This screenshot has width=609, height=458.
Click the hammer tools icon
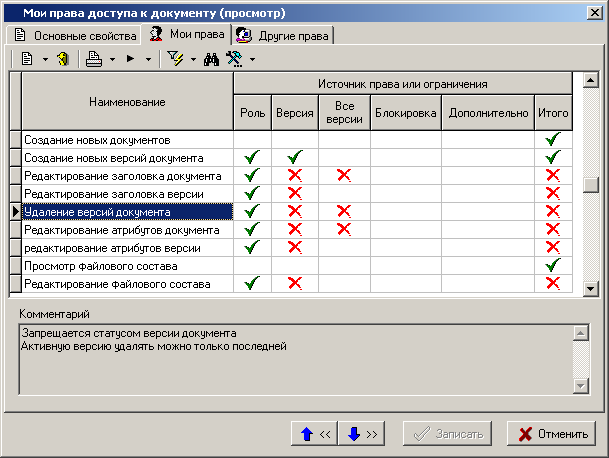pos(235,60)
